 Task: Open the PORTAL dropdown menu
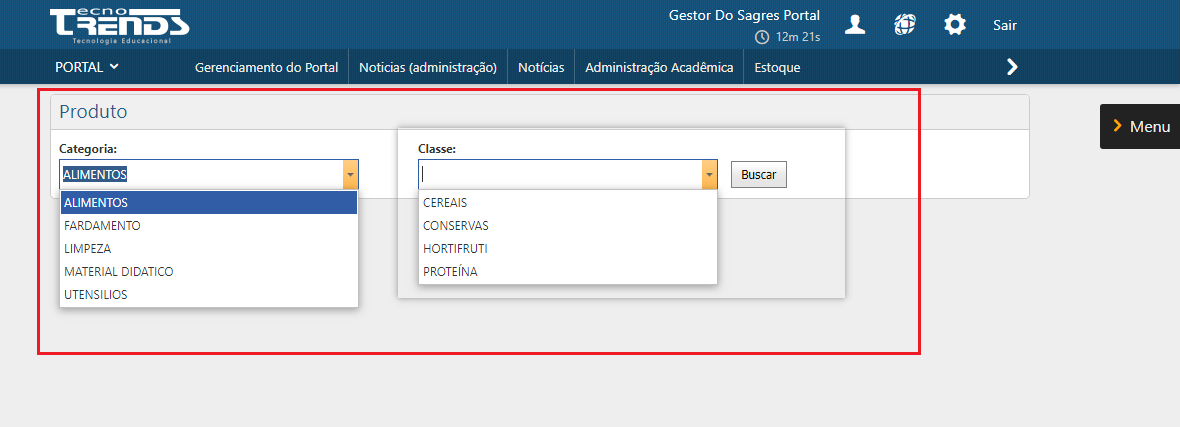point(87,67)
